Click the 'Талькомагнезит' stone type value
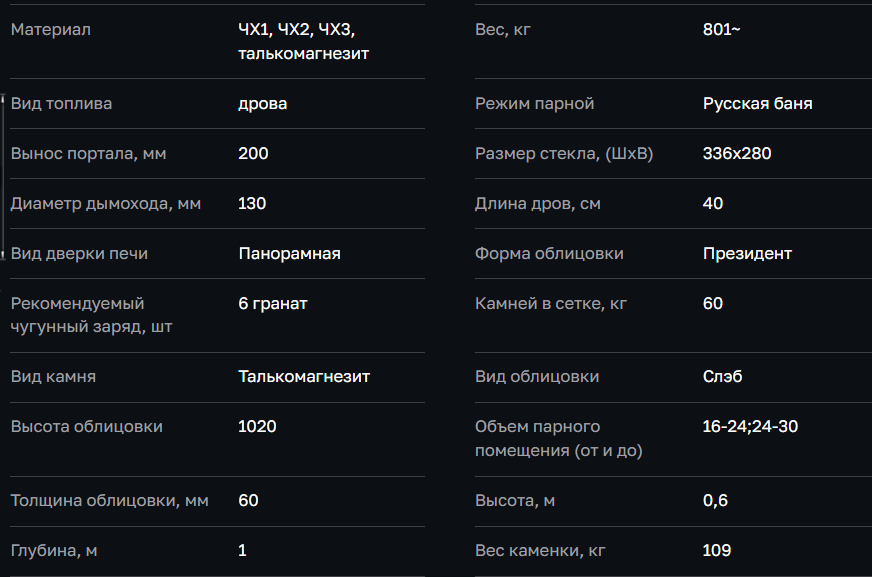Image resolution: width=872 pixels, height=577 pixels. pos(304,377)
